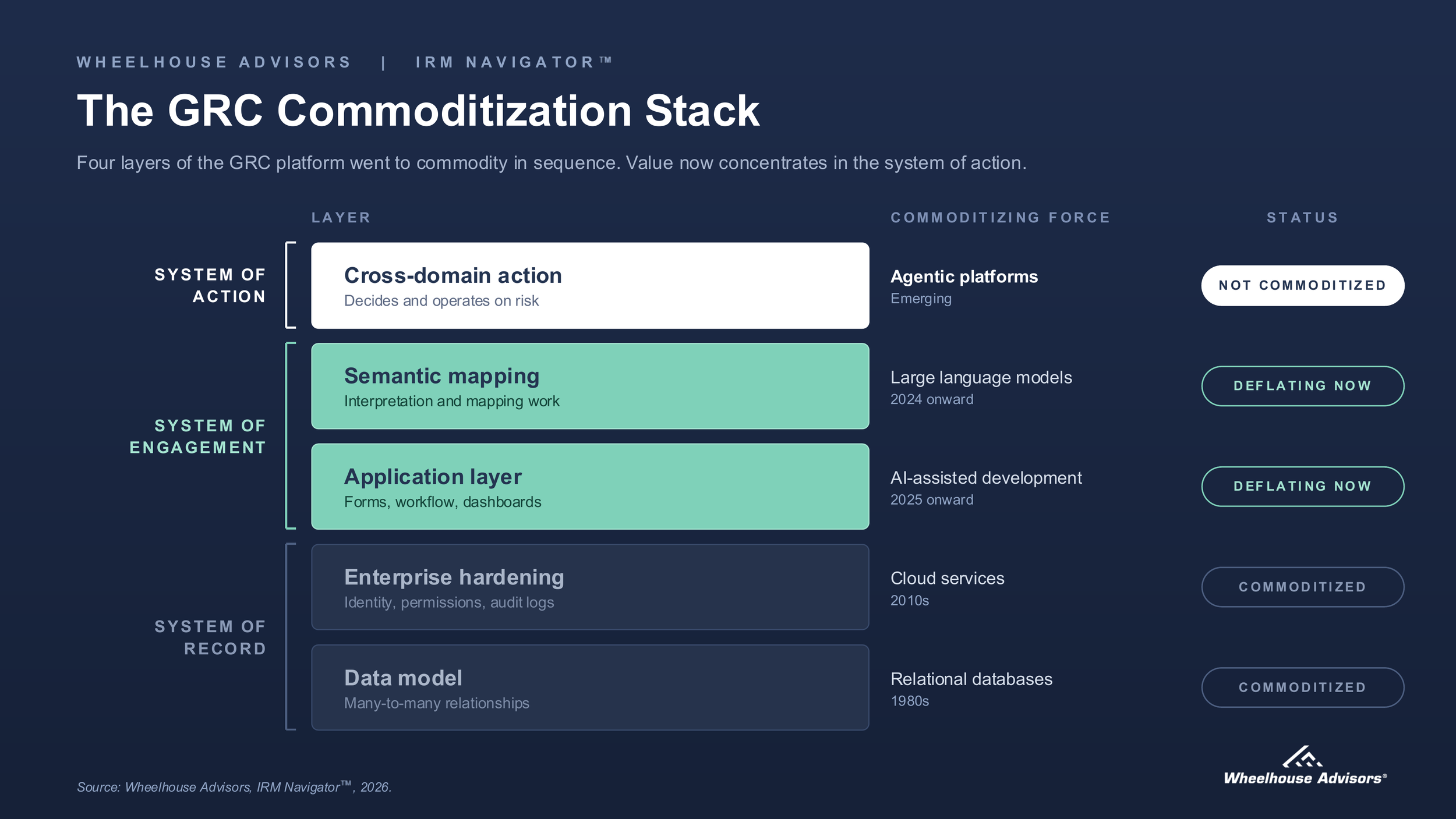Click the 2010s text
1456x819 pixels.
(x=910, y=601)
